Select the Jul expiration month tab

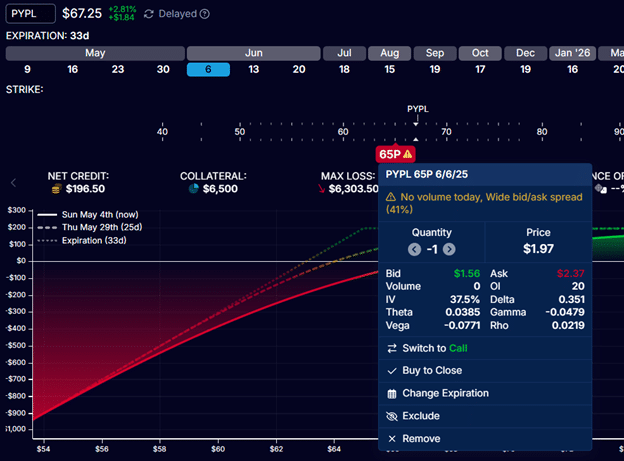344,53
